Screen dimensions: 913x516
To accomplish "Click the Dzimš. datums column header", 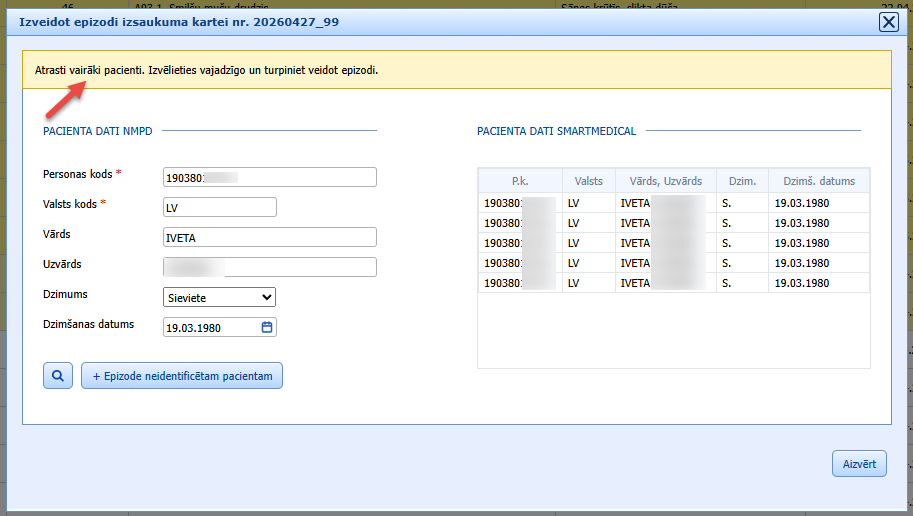I will click(819, 181).
